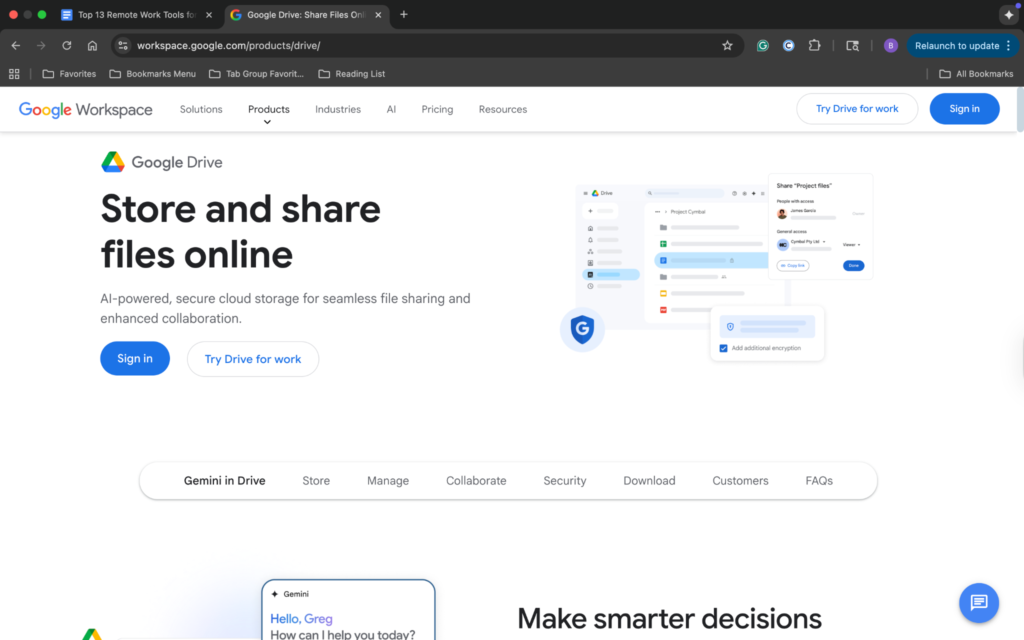Jump to the Store section

pyautogui.click(x=316, y=481)
